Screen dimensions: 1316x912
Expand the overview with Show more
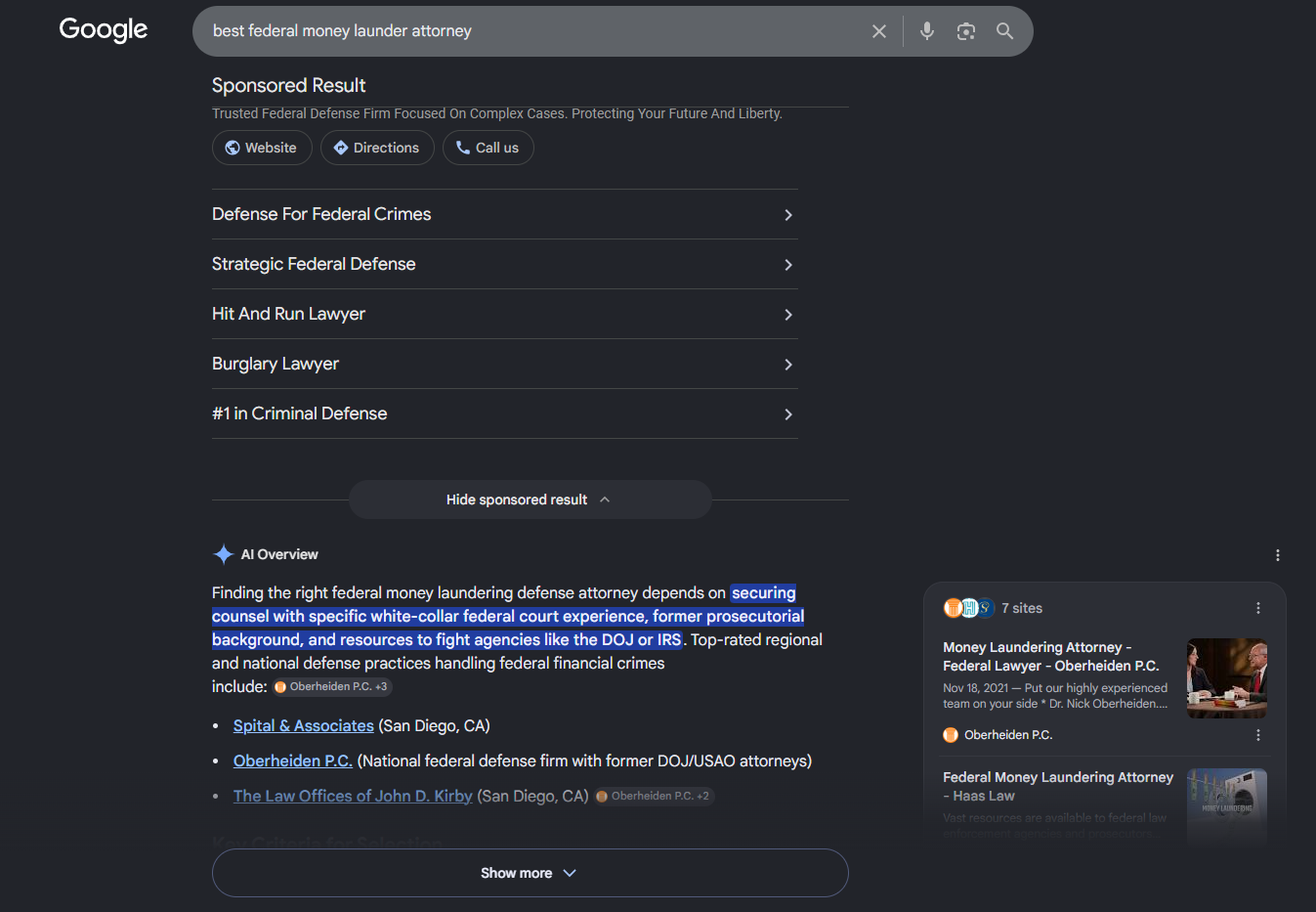coord(531,873)
